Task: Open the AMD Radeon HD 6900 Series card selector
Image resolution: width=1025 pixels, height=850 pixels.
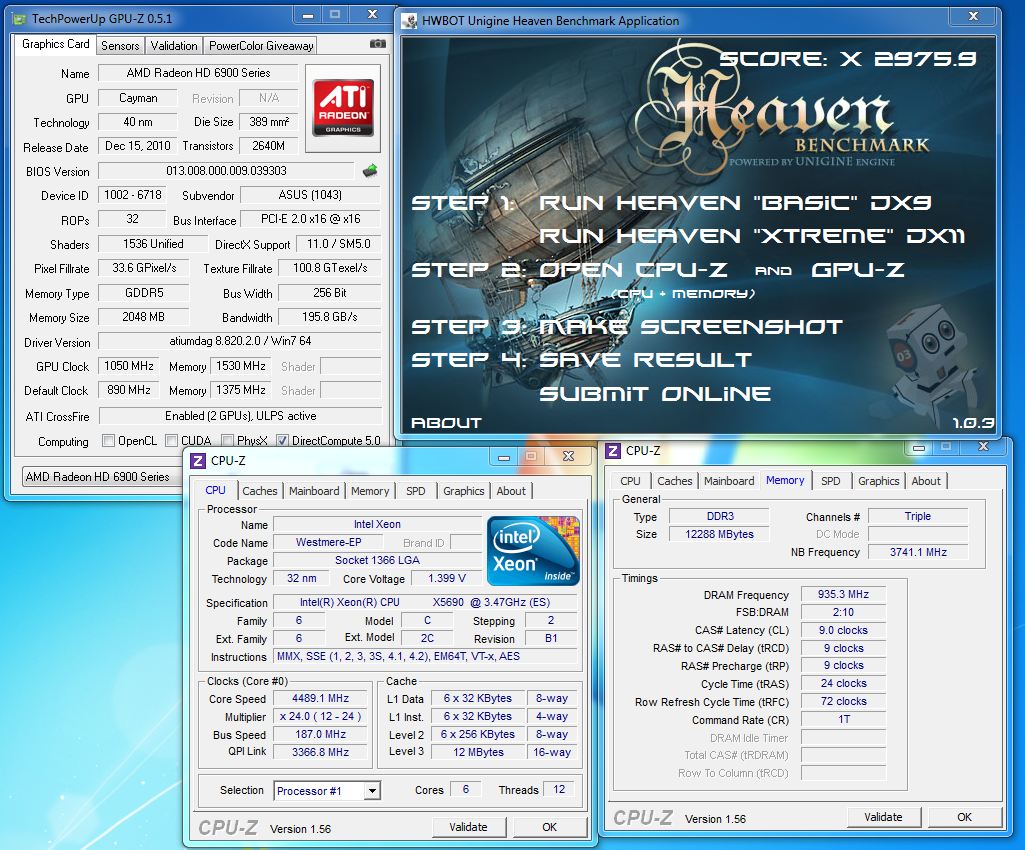Action: pos(102,477)
